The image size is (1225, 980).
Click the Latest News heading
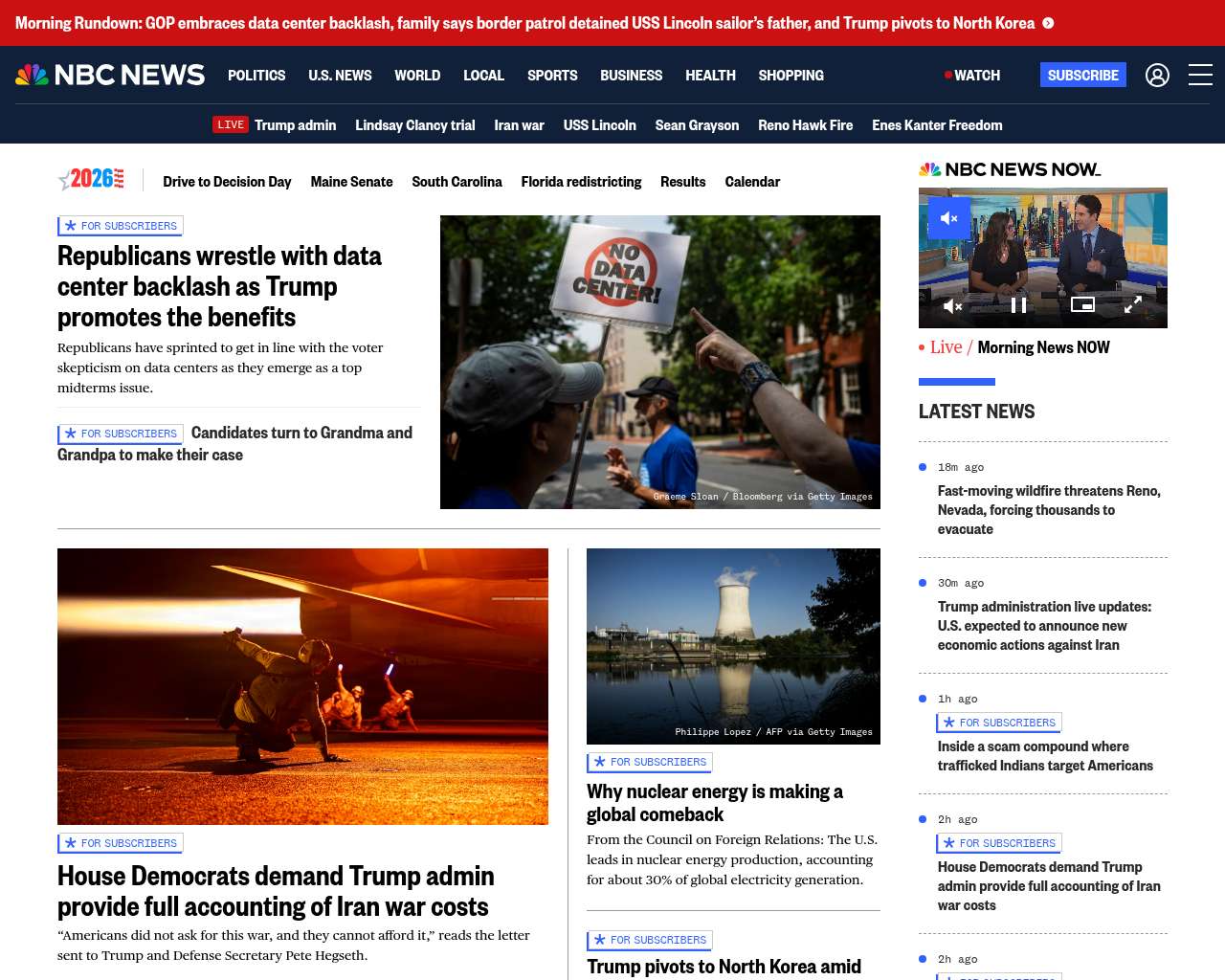(976, 412)
